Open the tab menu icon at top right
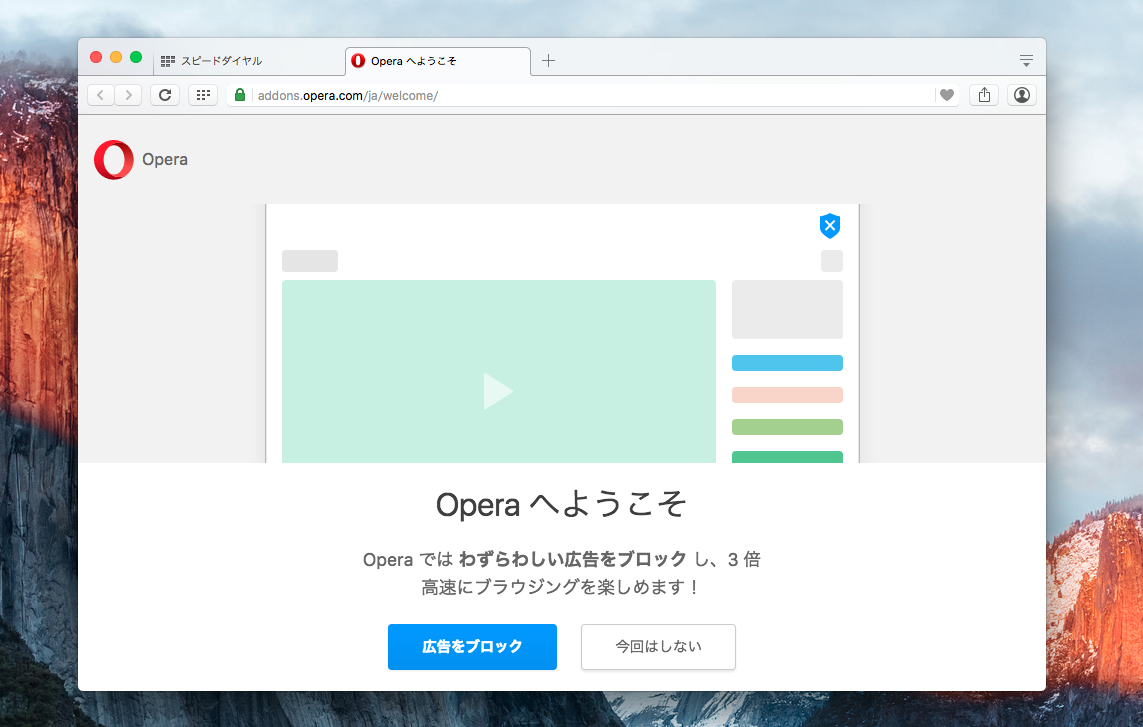The width and height of the screenshot is (1143, 727). 1026,61
